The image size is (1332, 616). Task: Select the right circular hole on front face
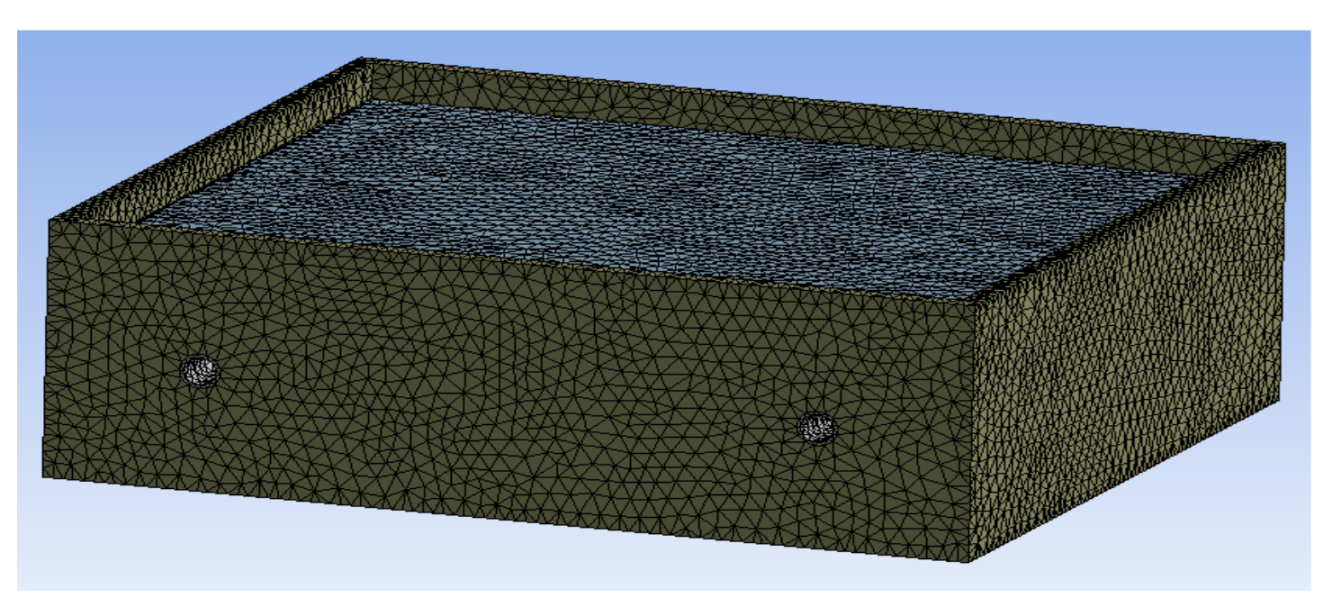(818, 427)
